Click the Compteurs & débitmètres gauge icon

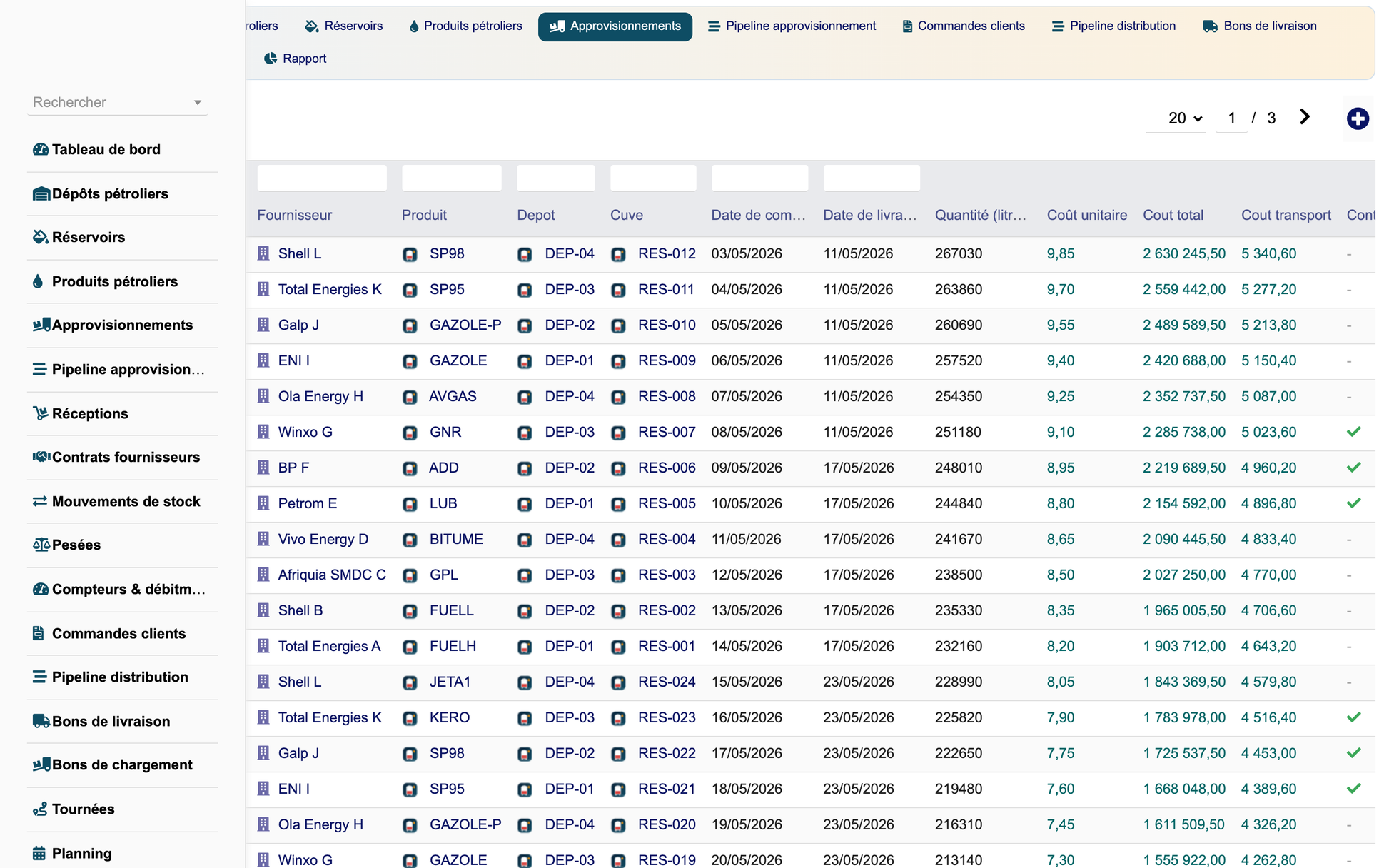40,589
